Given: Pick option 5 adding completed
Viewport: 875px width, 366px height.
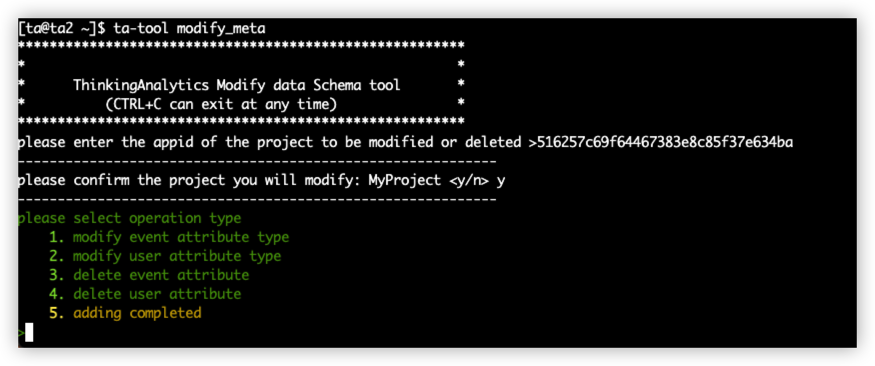Looking at the screenshot, I should [125, 313].
